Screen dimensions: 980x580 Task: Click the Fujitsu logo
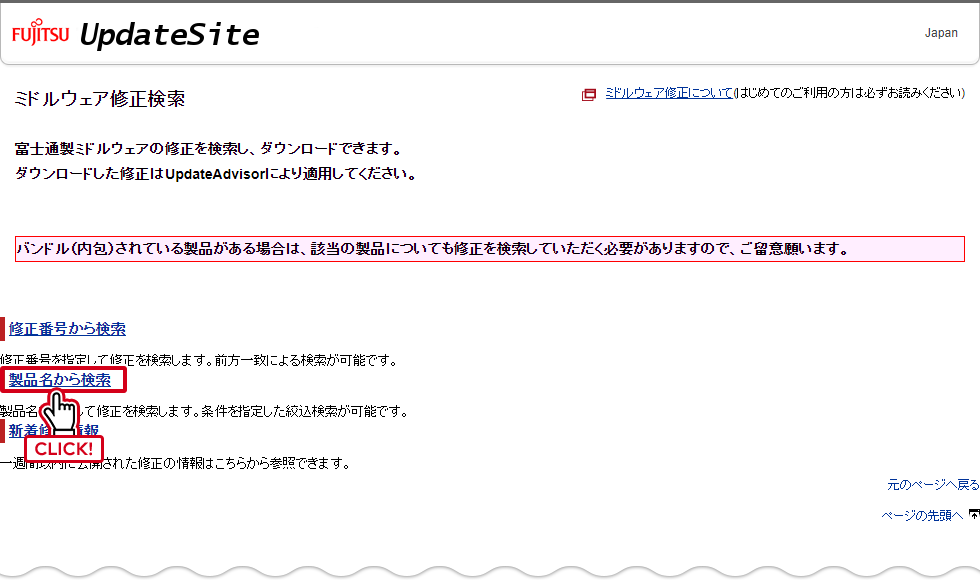[x=41, y=32]
